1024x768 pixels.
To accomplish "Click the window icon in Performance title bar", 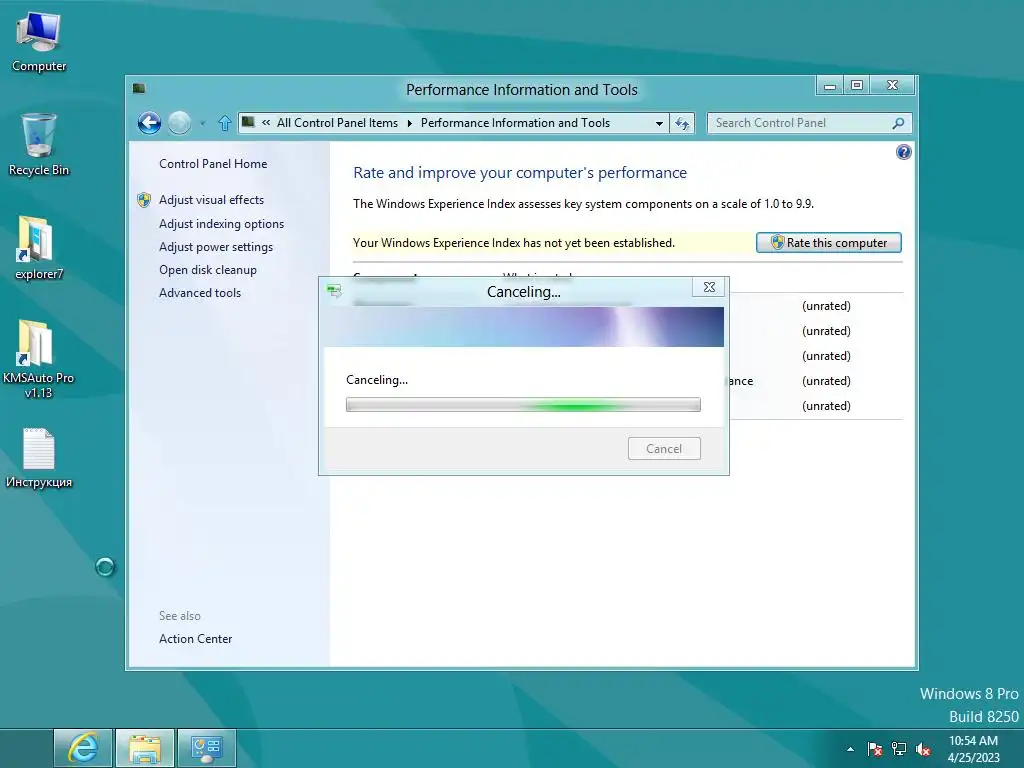I will [138, 88].
